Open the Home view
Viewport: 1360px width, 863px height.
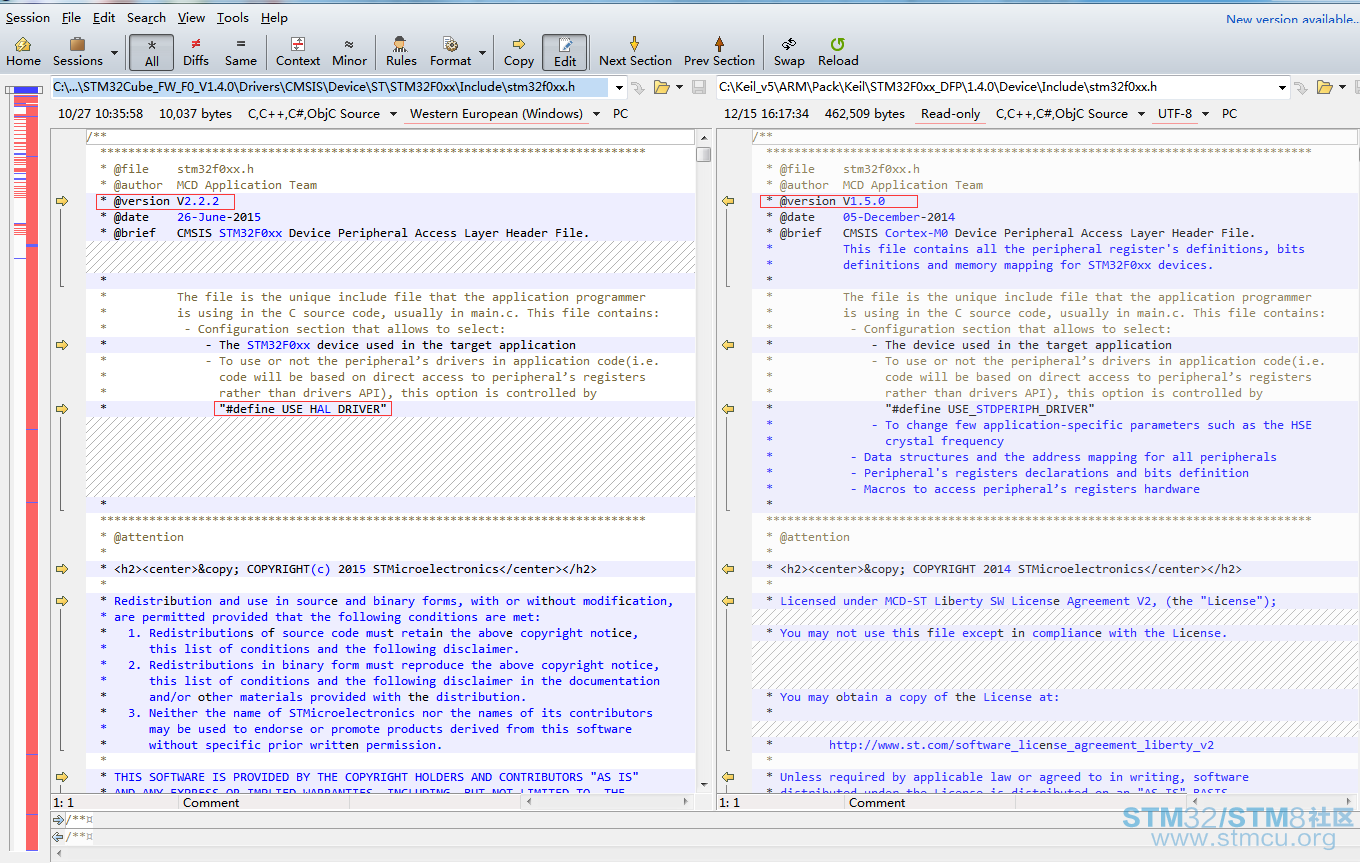[23, 52]
